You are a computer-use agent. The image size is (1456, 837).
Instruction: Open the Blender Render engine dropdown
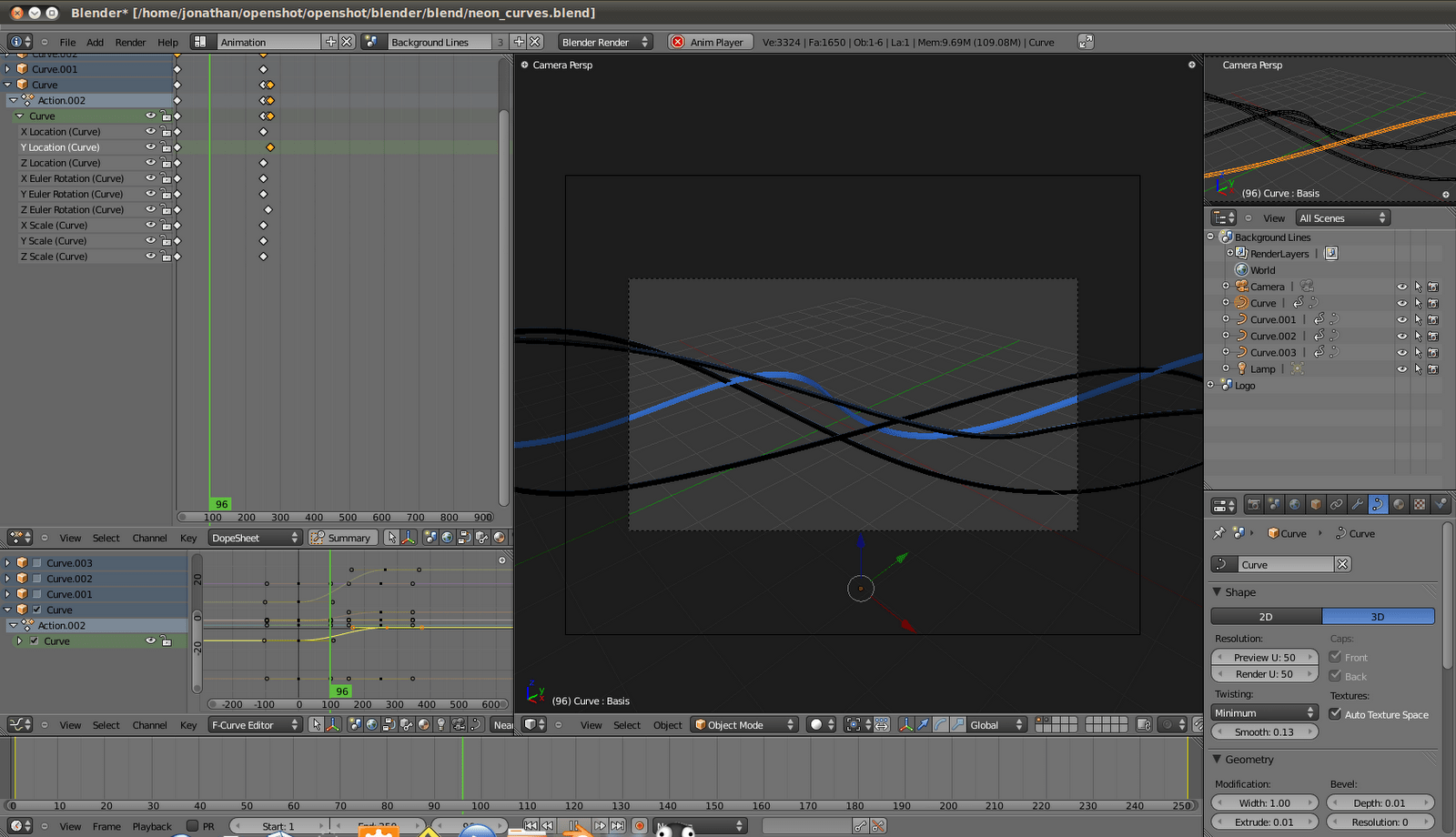pos(605,41)
